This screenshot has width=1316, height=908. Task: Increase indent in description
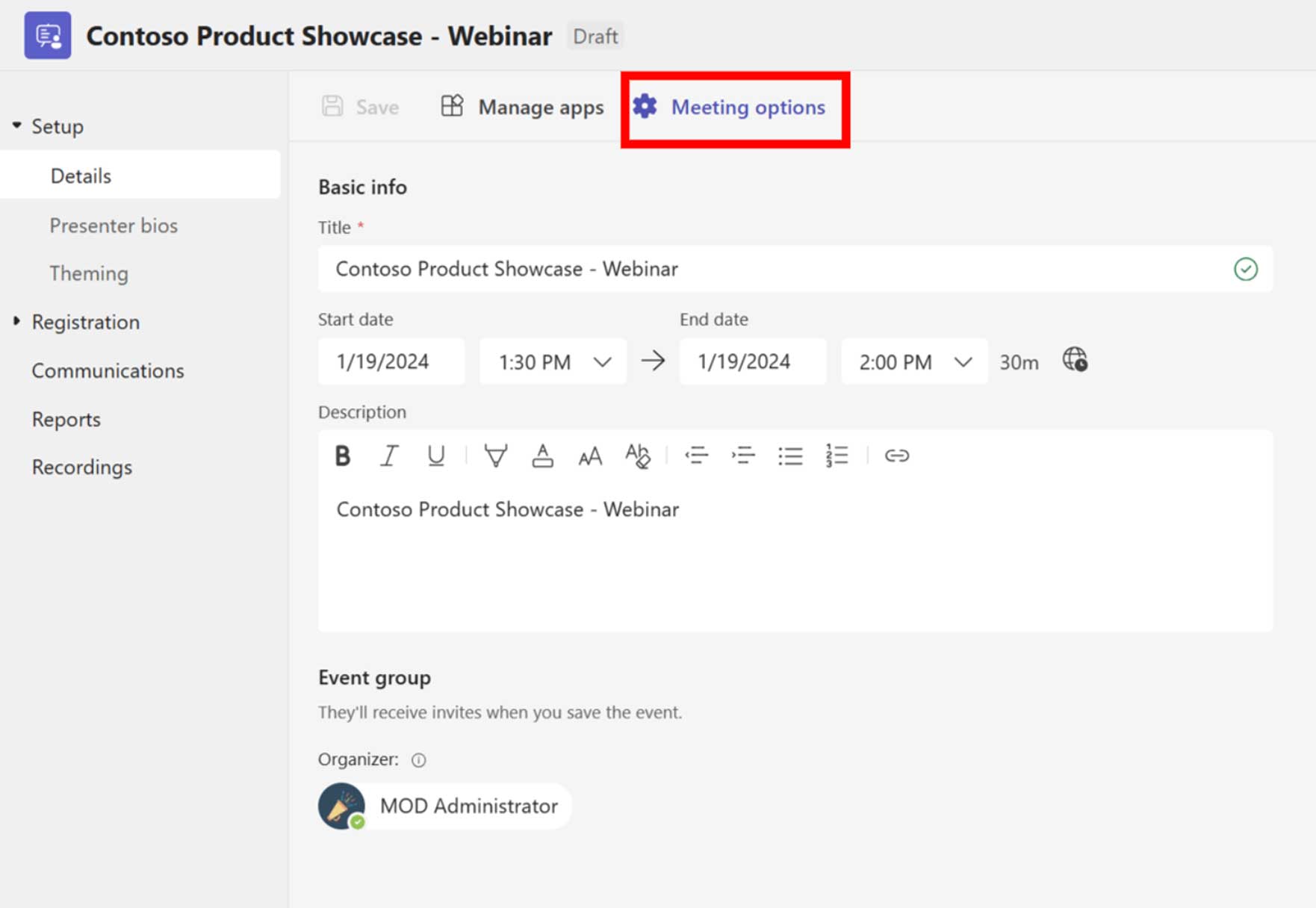point(743,455)
